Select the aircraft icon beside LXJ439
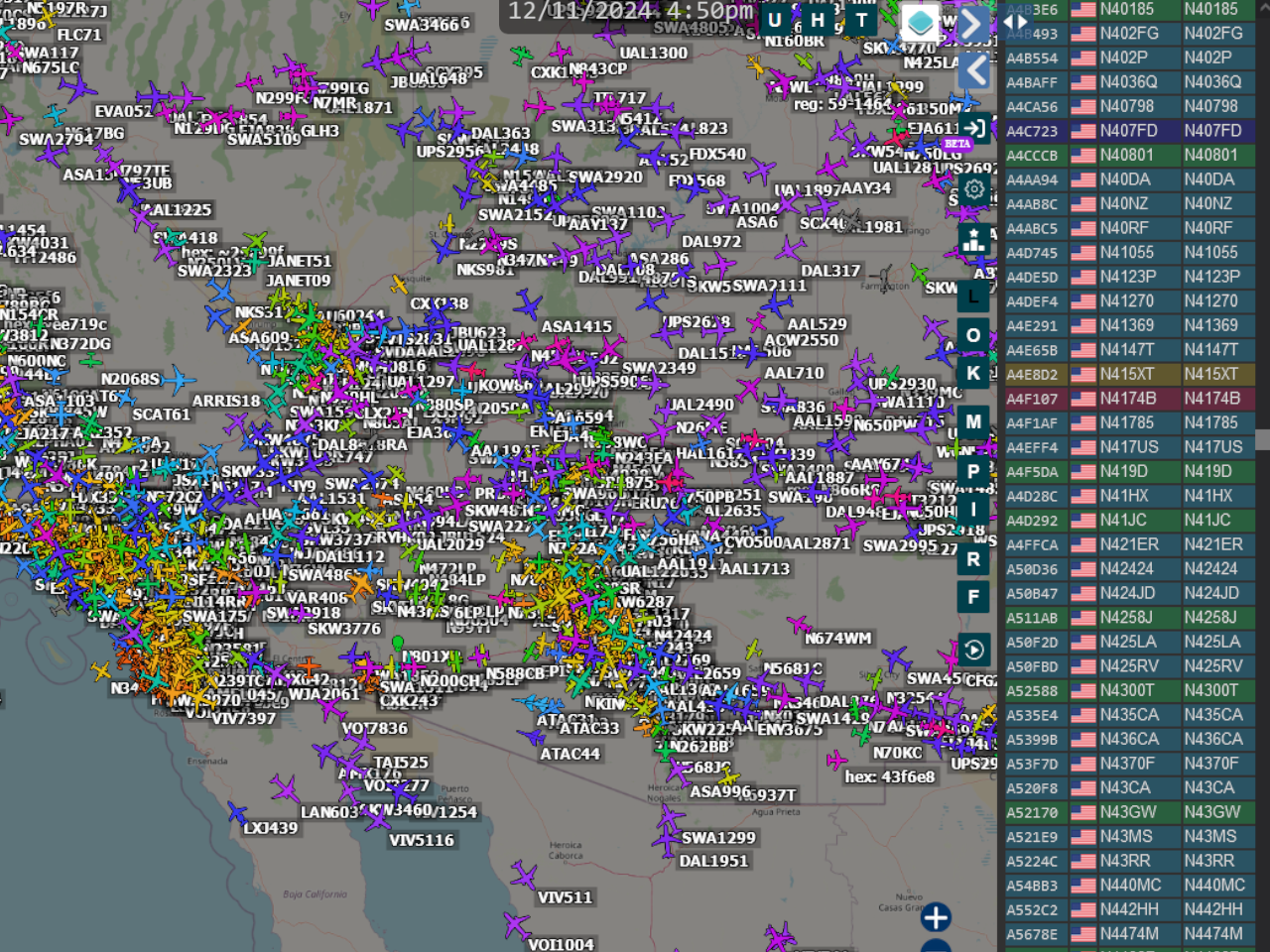1270x952 pixels. [237, 814]
